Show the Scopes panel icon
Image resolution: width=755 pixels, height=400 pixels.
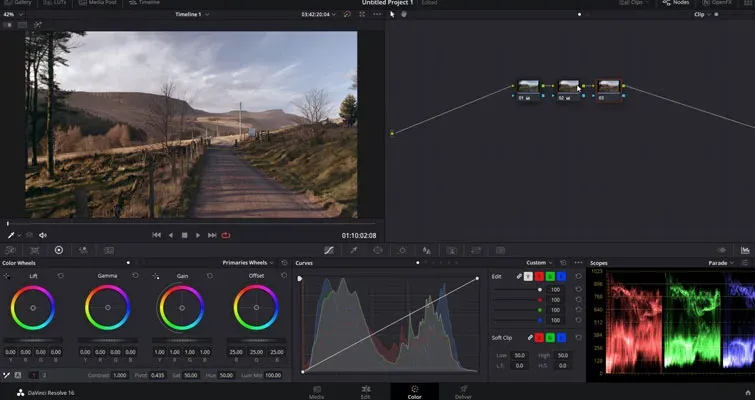tap(745, 250)
